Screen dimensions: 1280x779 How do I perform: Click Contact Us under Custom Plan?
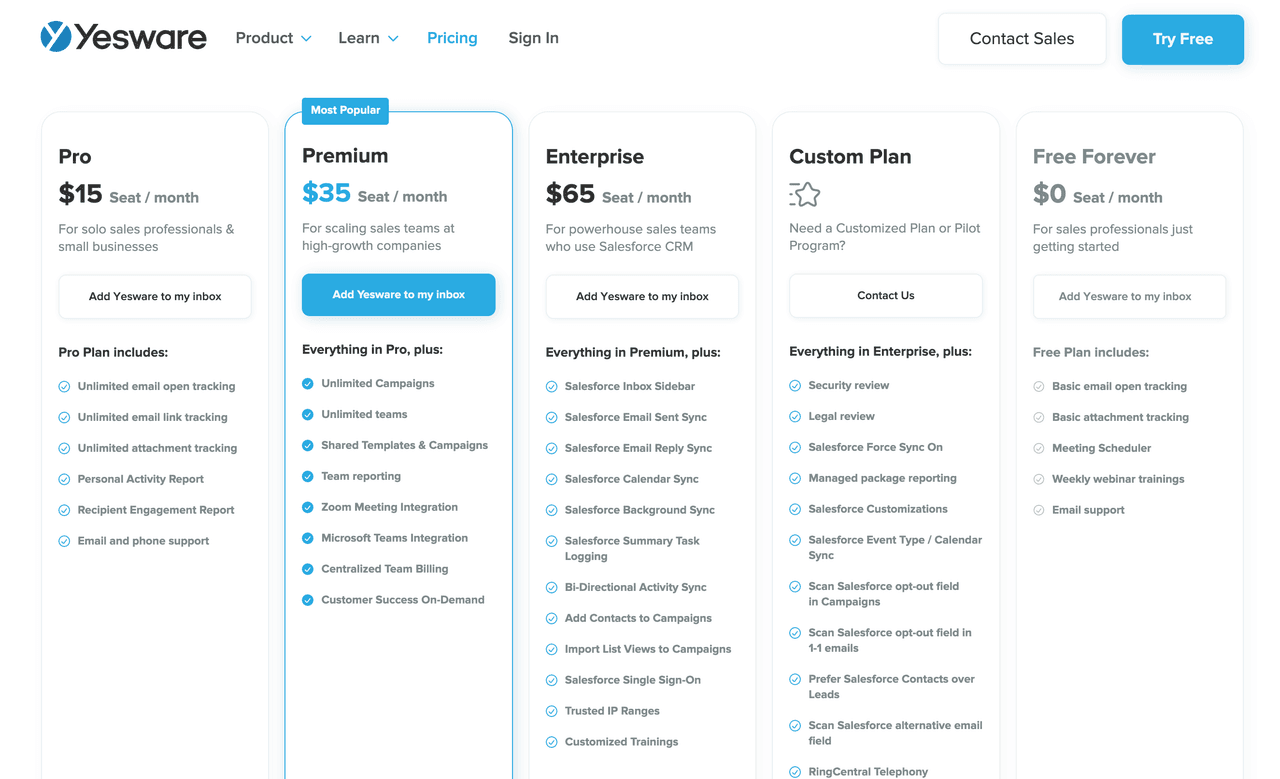click(886, 296)
